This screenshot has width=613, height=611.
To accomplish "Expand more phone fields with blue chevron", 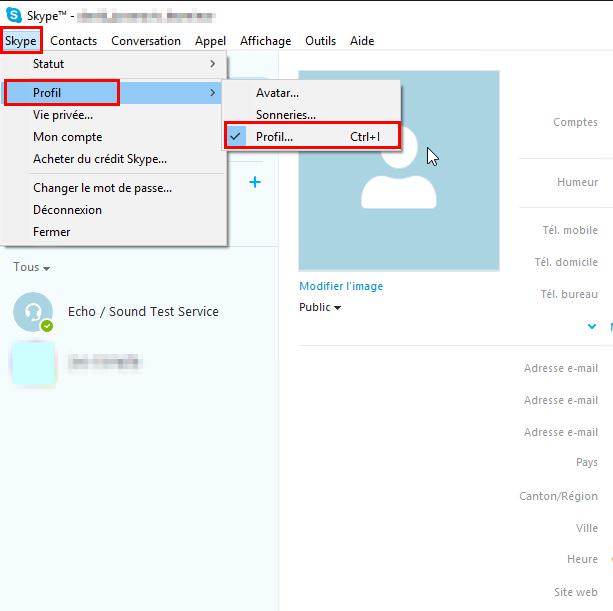I will [592, 326].
